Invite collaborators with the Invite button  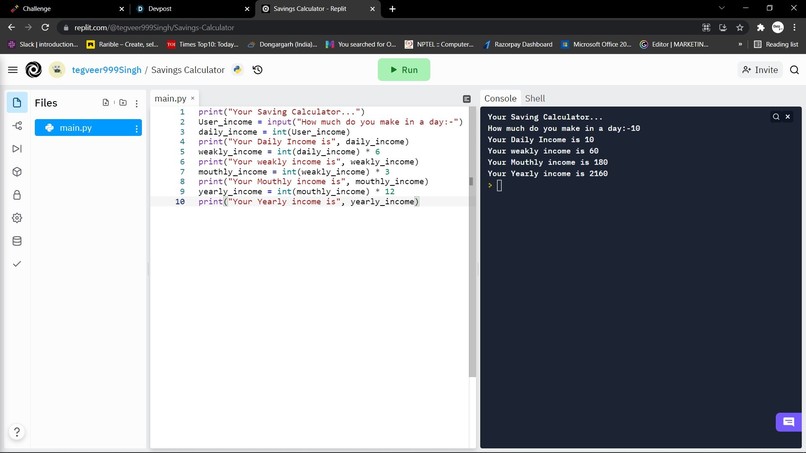[x=760, y=69]
